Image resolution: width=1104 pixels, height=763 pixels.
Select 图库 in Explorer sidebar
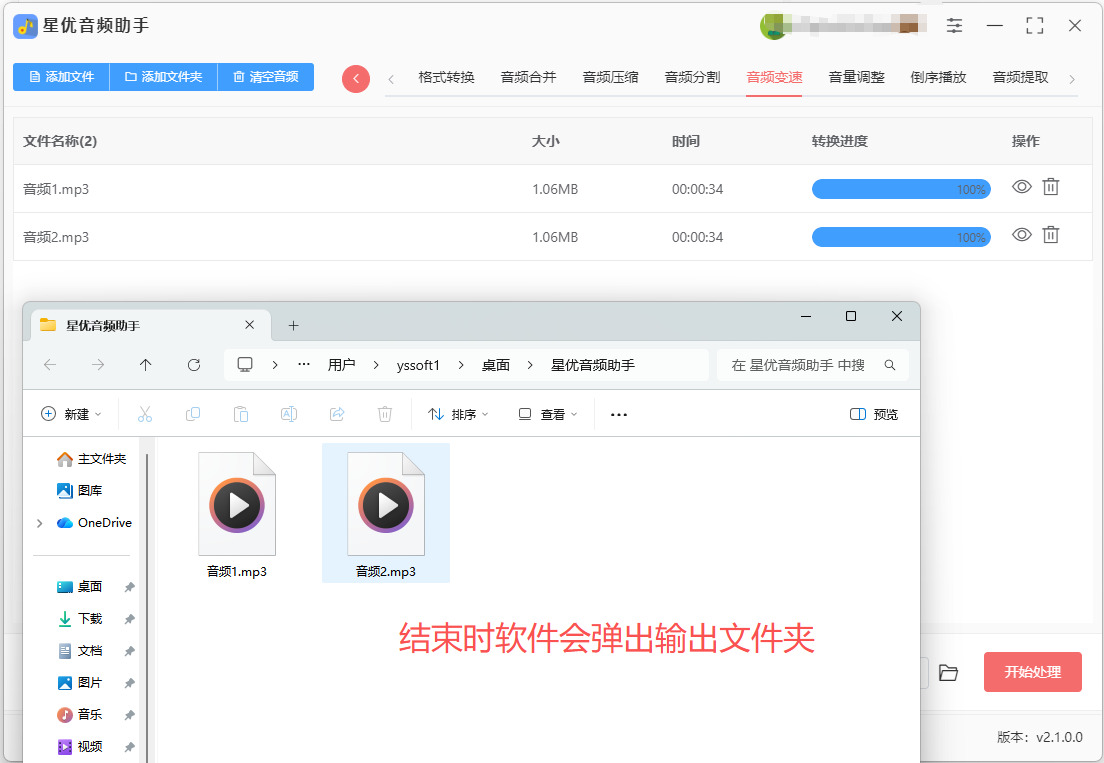80,491
